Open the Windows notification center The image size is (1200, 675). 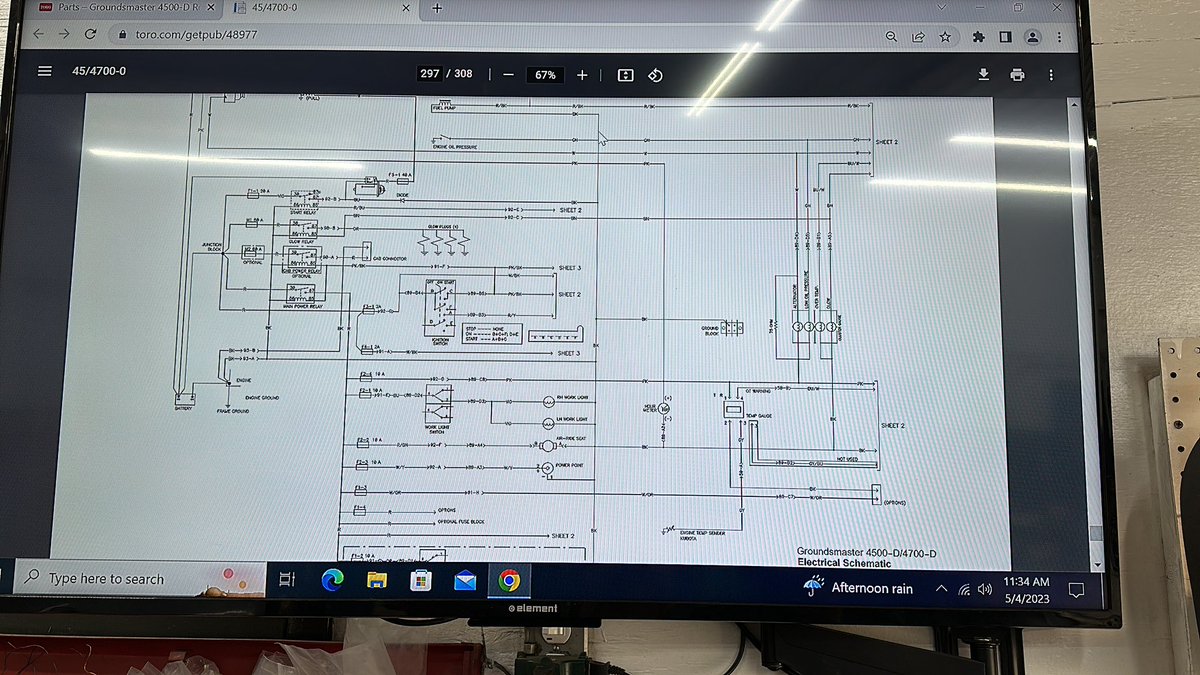[1076, 590]
